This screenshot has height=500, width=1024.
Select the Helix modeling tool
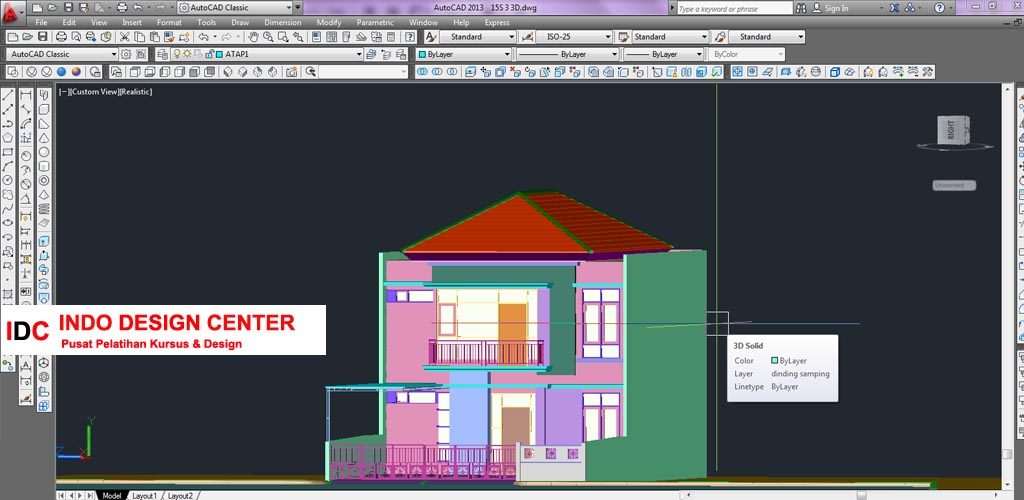coord(44,209)
